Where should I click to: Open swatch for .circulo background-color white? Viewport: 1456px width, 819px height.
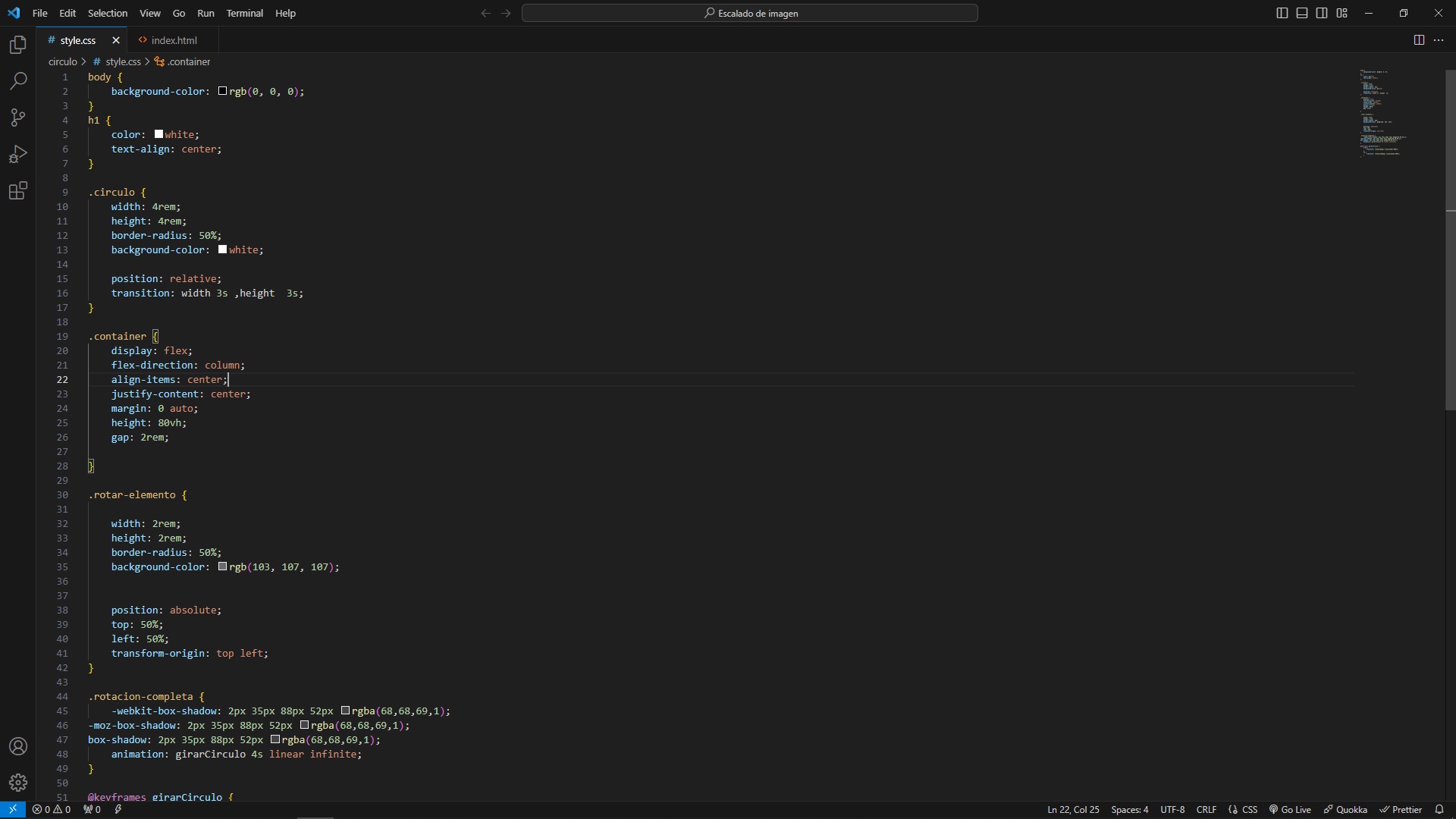pyautogui.click(x=222, y=249)
